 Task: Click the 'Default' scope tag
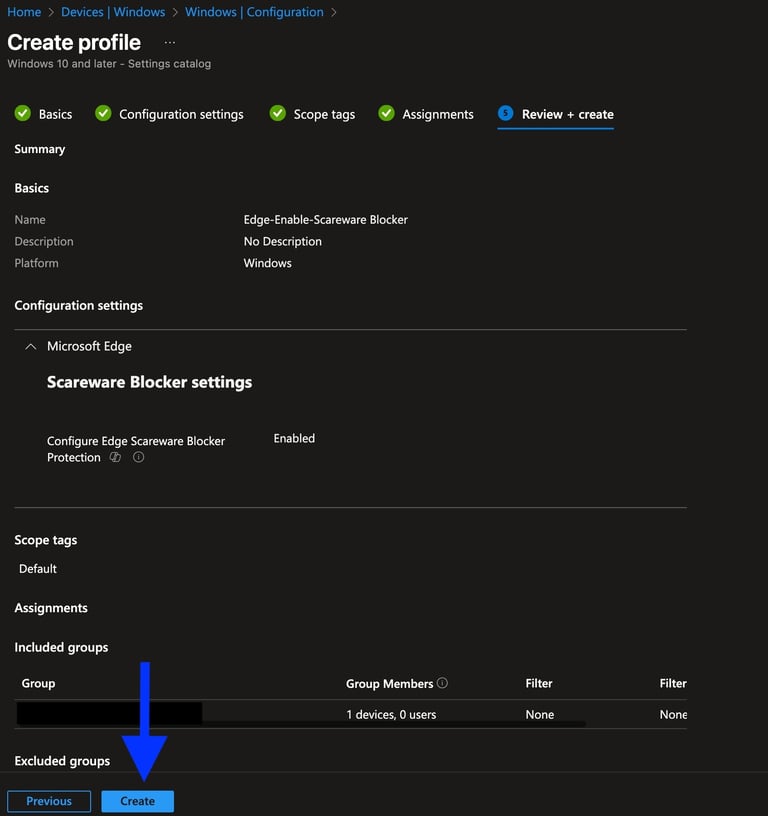(x=38, y=569)
